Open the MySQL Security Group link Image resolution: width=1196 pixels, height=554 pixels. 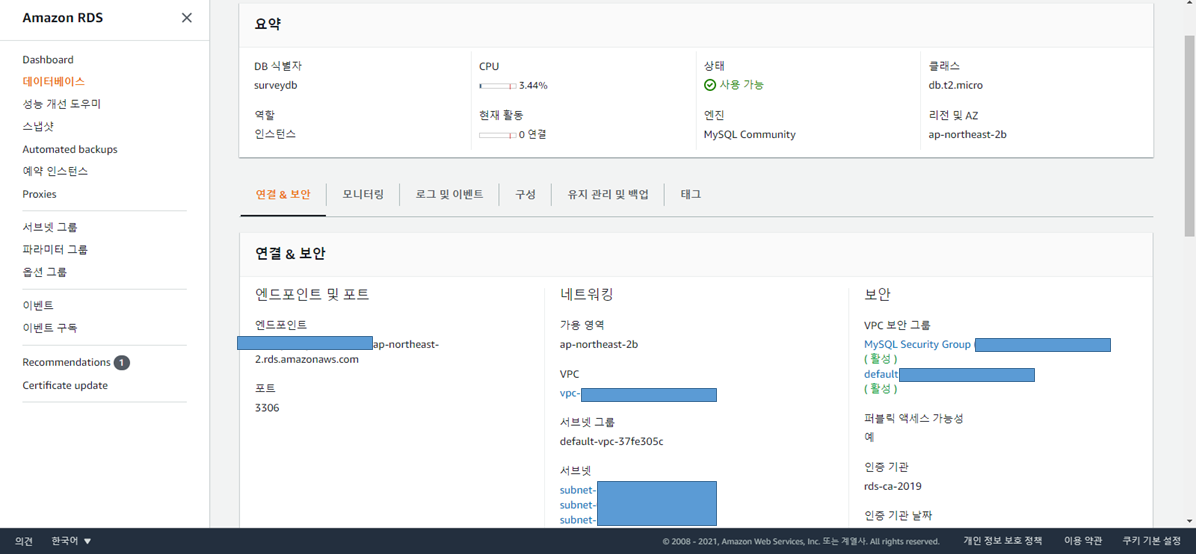(x=918, y=345)
